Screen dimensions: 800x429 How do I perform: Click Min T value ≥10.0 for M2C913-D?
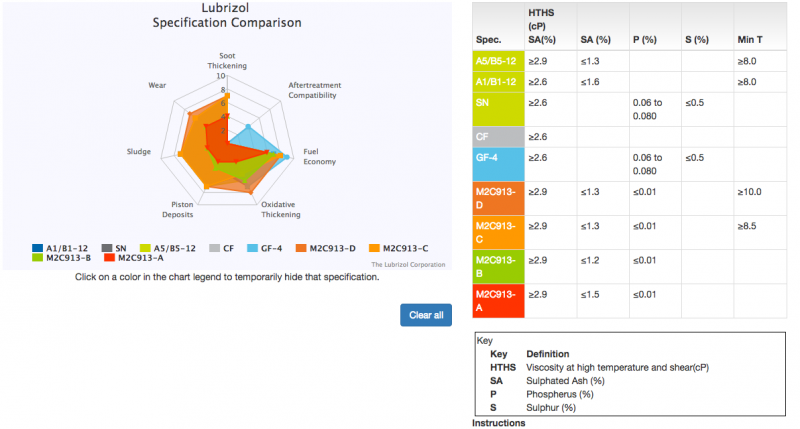pos(749,192)
